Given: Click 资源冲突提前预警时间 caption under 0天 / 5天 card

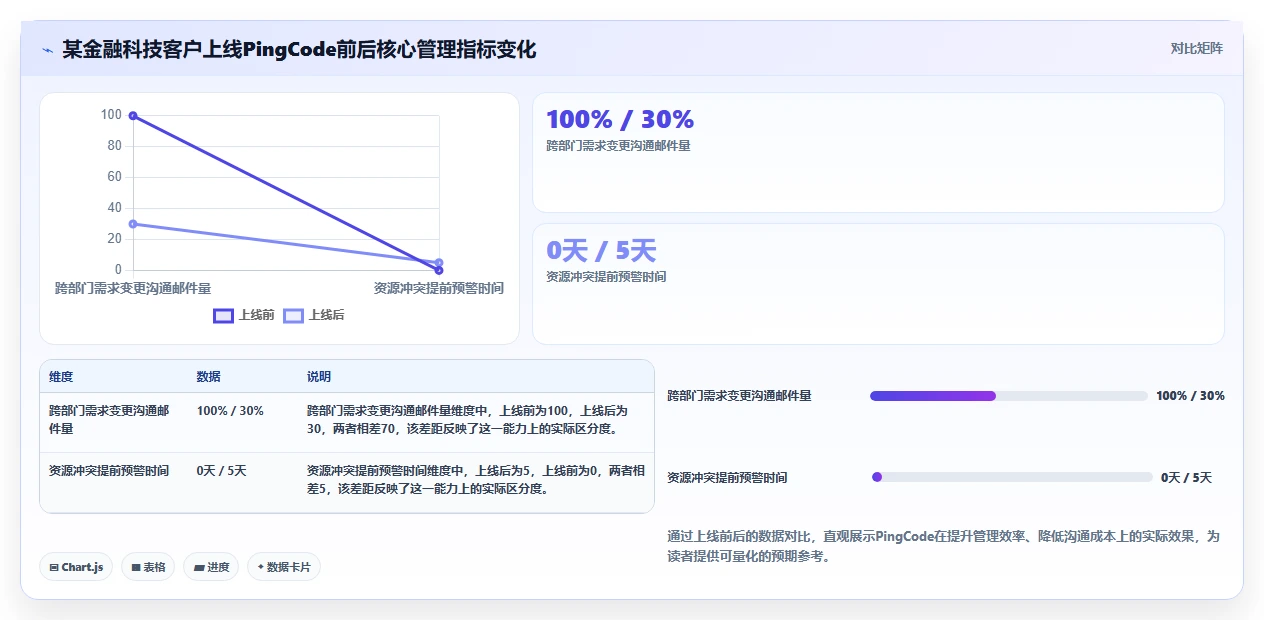Looking at the screenshot, I should click(x=606, y=276).
